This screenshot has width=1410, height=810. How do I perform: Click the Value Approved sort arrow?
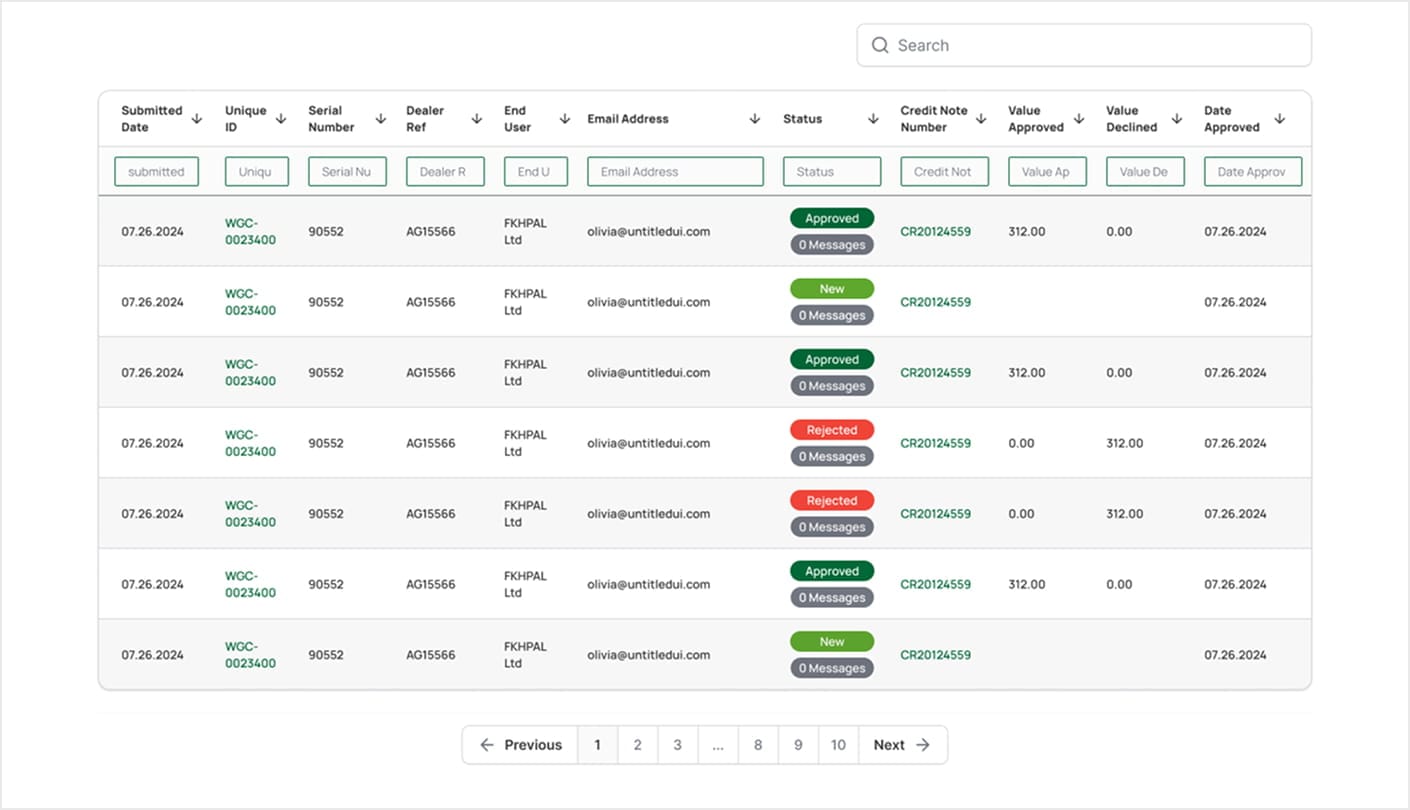pos(1079,119)
